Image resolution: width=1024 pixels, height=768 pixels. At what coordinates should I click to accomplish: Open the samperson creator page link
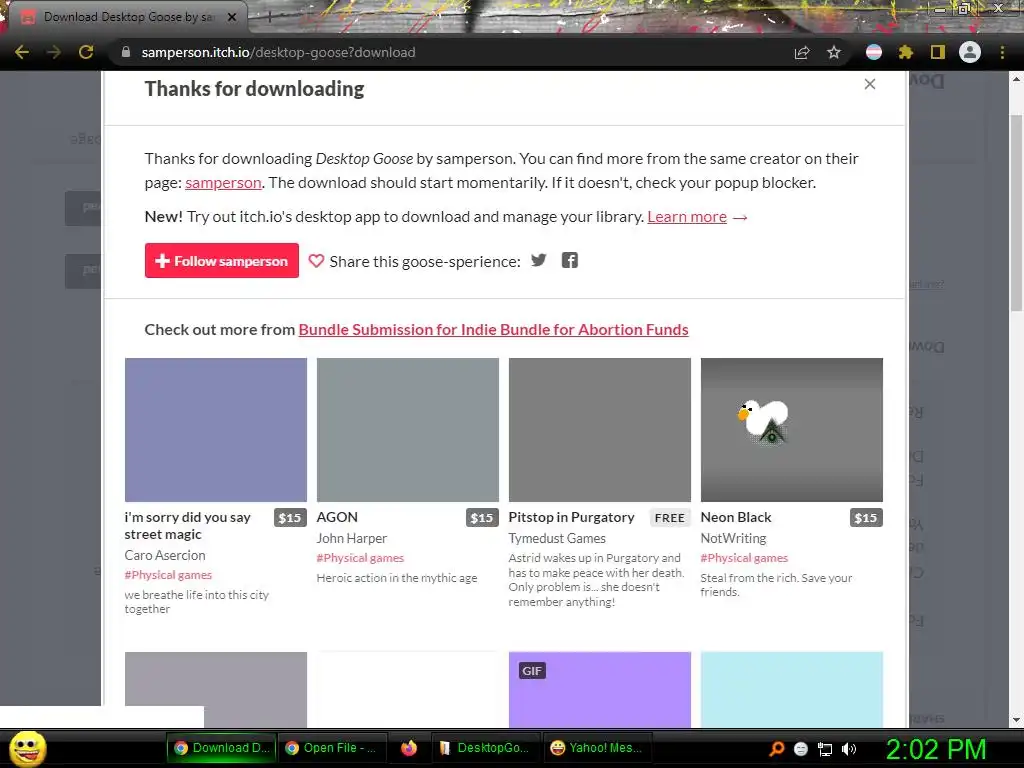tap(223, 183)
